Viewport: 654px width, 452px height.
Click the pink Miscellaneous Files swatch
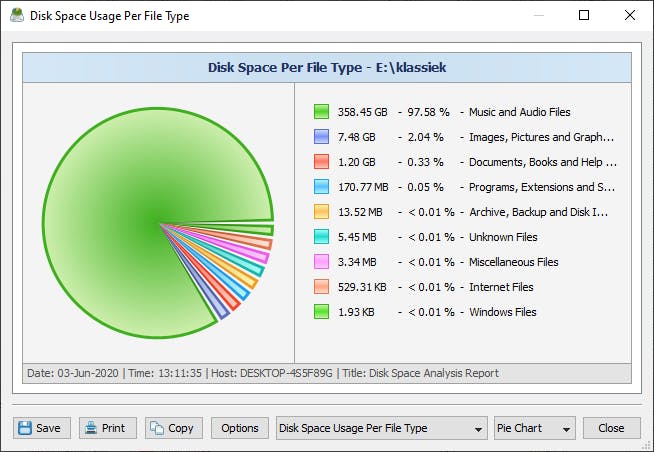[x=321, y=262]
